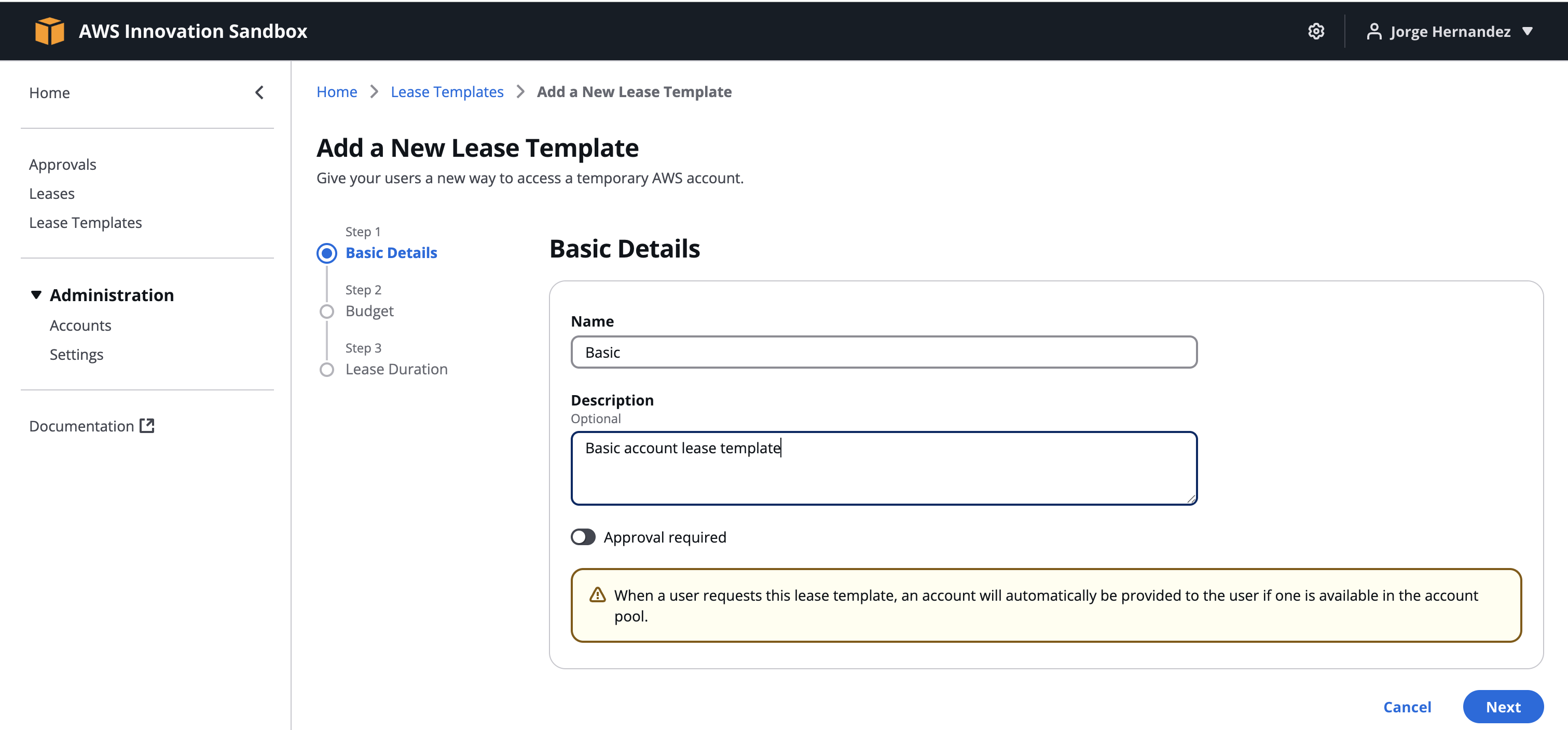
Task: Open the Documentation link
Action: click(81, 426)
